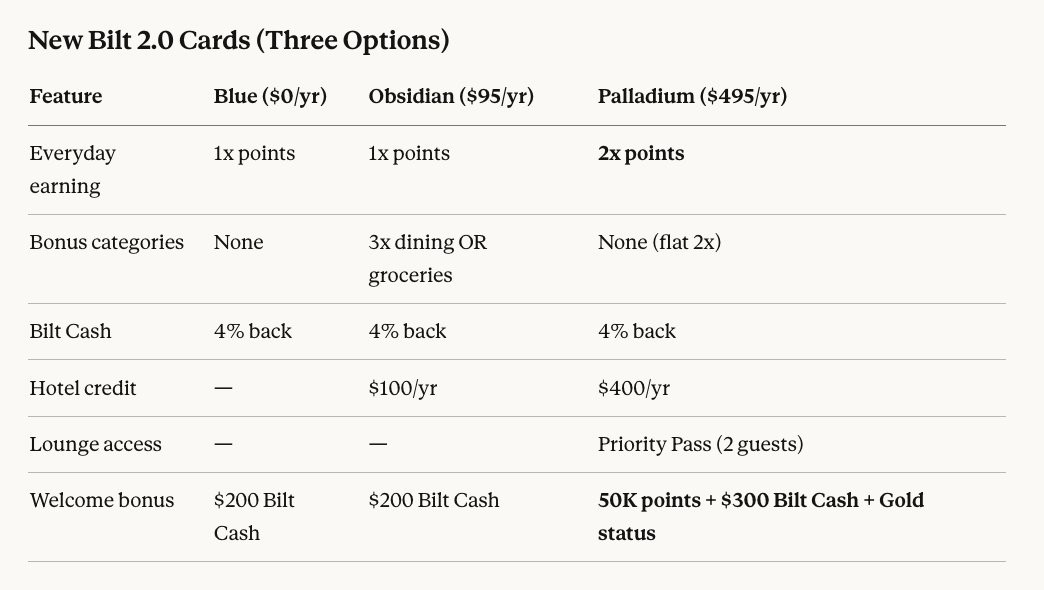
Task: Select the Bonus categories row label
Action: [107, 242]
